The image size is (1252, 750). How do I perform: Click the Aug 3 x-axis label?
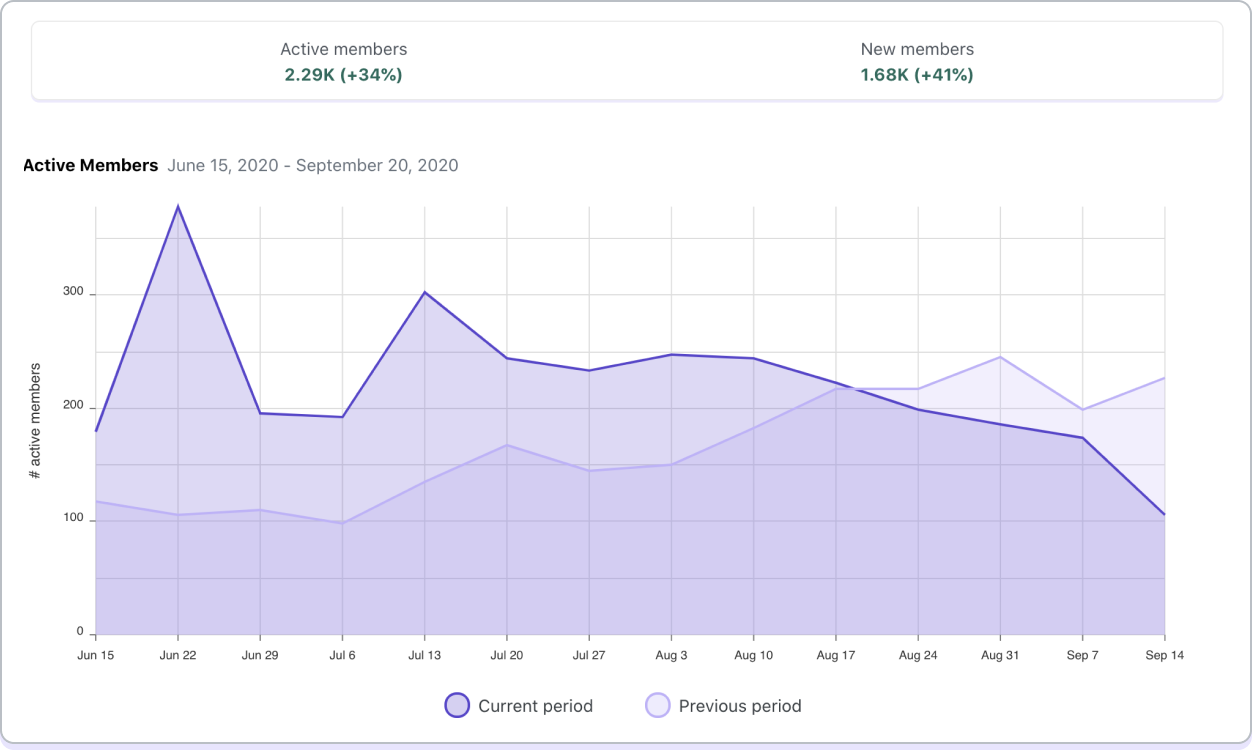click(671, 655)
